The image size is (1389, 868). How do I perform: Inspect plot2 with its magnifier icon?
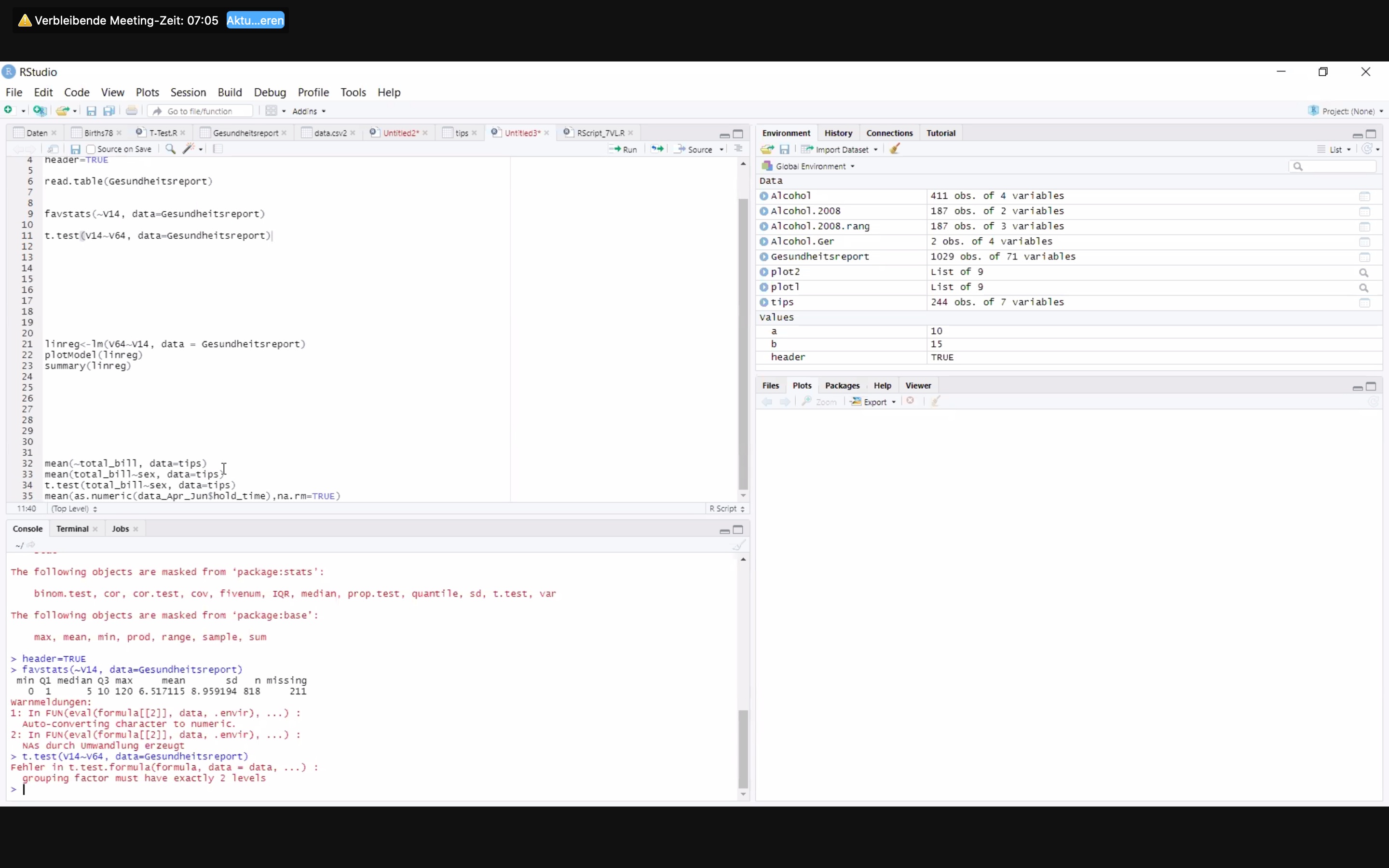(1364, 272)
